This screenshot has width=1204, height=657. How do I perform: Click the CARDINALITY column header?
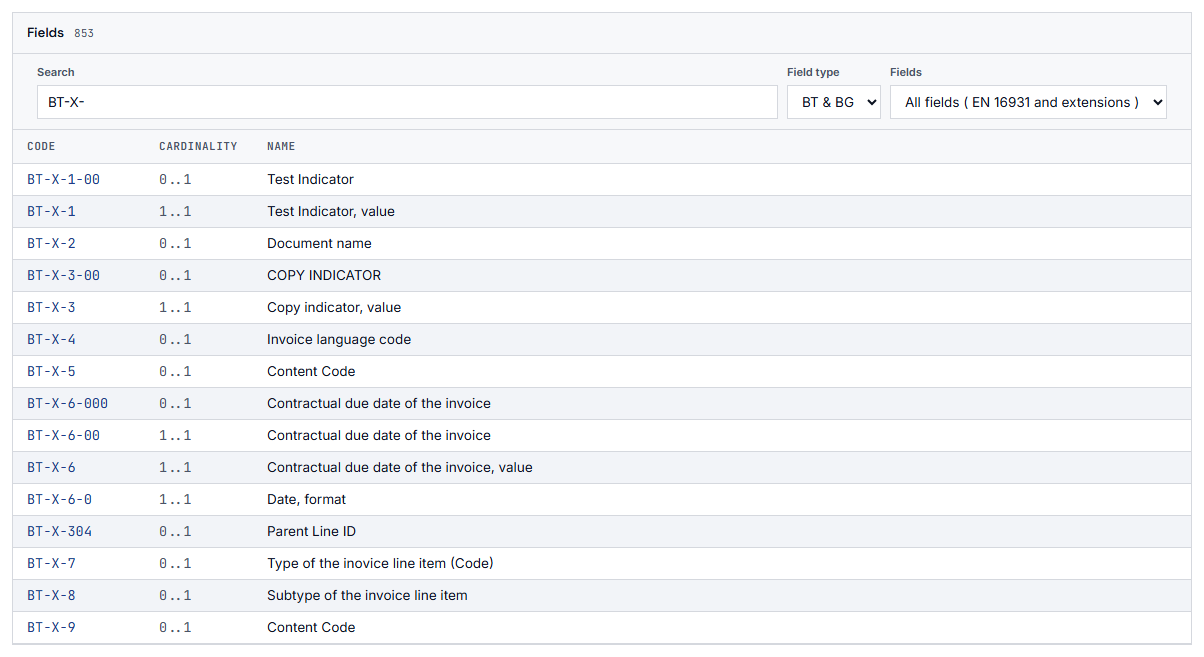[x=198, y=147]
